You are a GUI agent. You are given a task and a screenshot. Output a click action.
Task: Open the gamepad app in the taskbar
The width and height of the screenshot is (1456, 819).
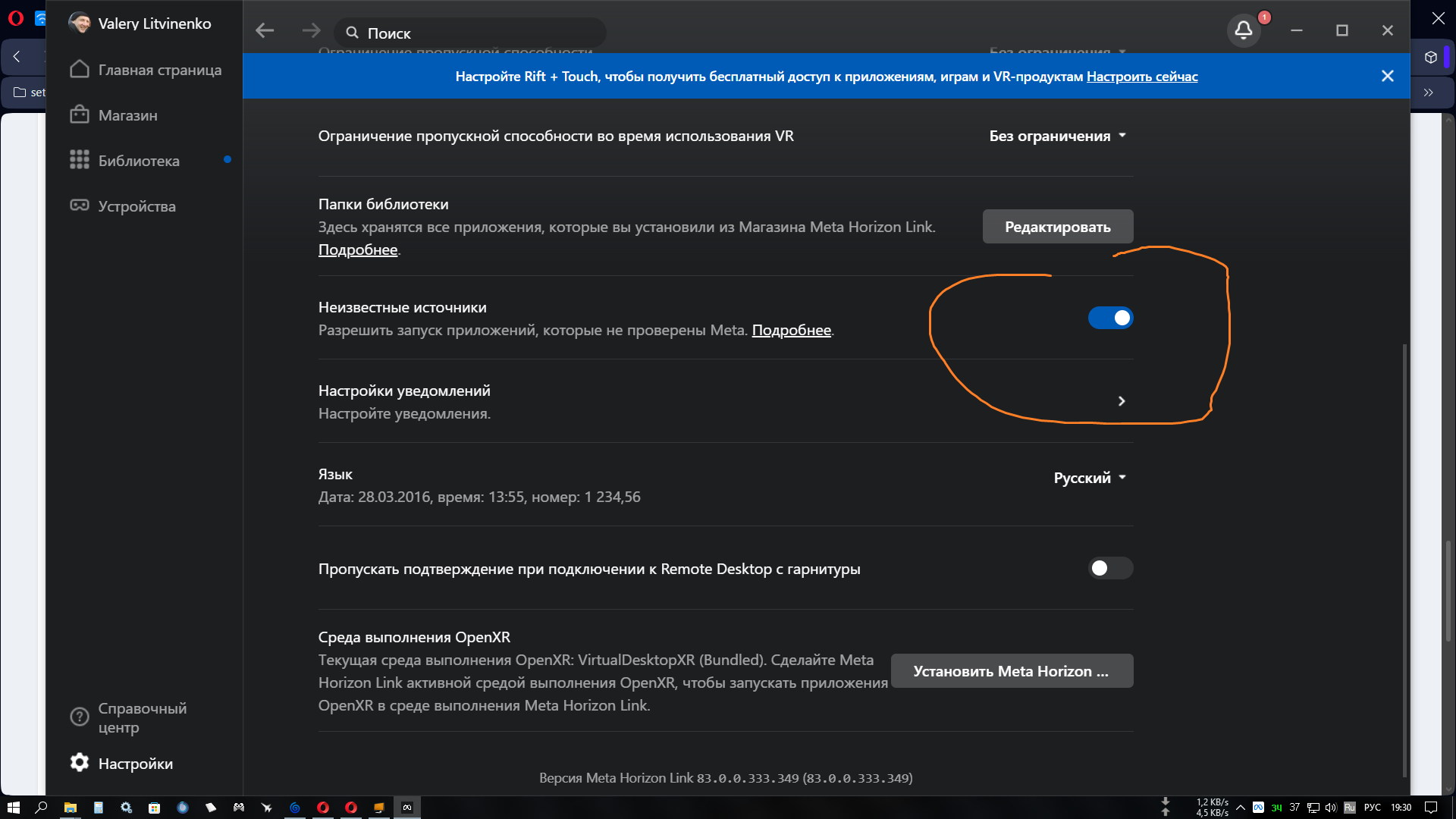click(239, 808)
